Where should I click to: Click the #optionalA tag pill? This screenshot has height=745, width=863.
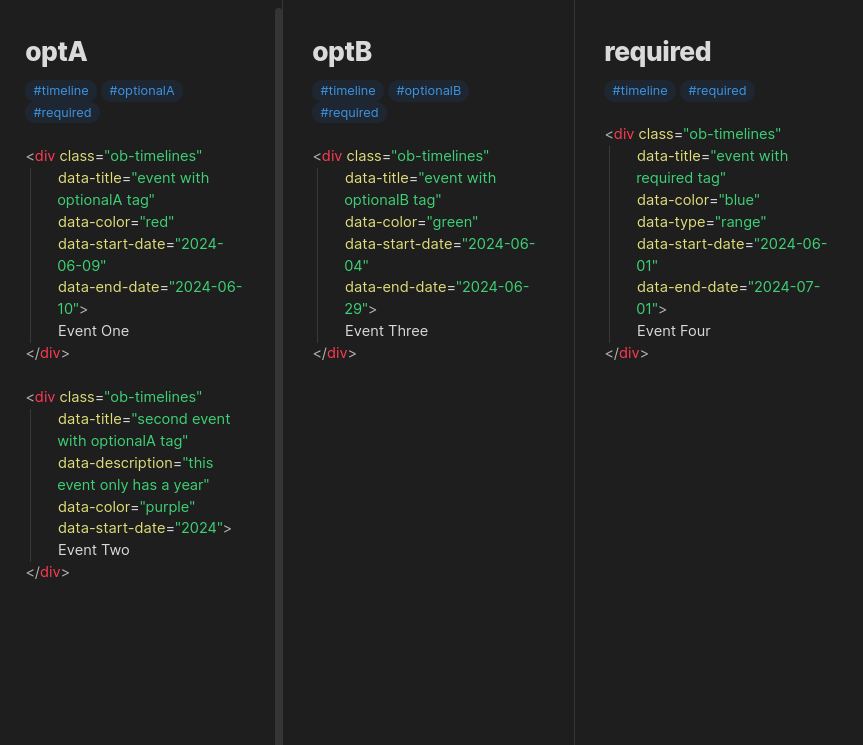[142, 90]
